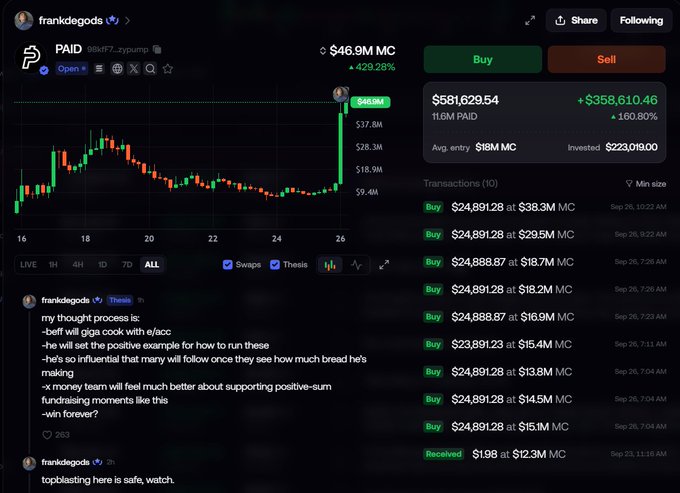This screenshot has height=493, width=680.
Task: Switch to line chart view
Action: tap(356, 264)
